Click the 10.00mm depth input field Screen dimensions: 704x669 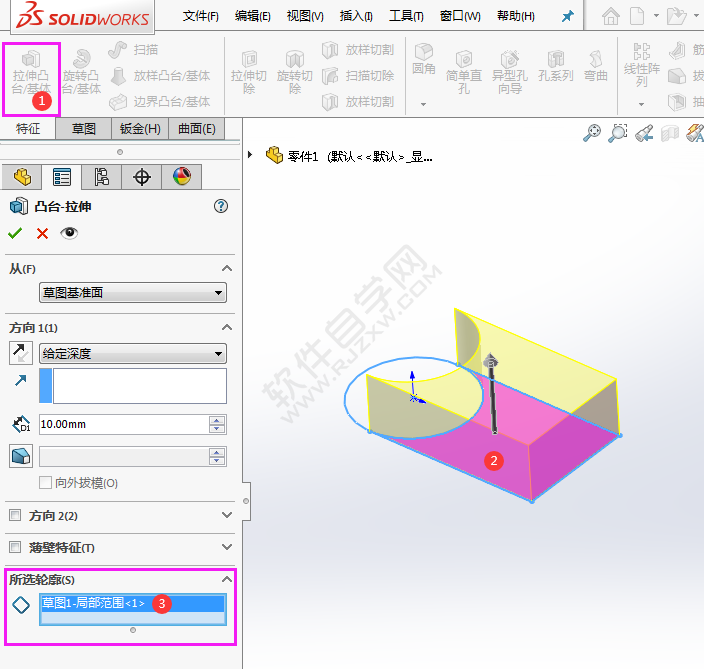click(124, 424)
